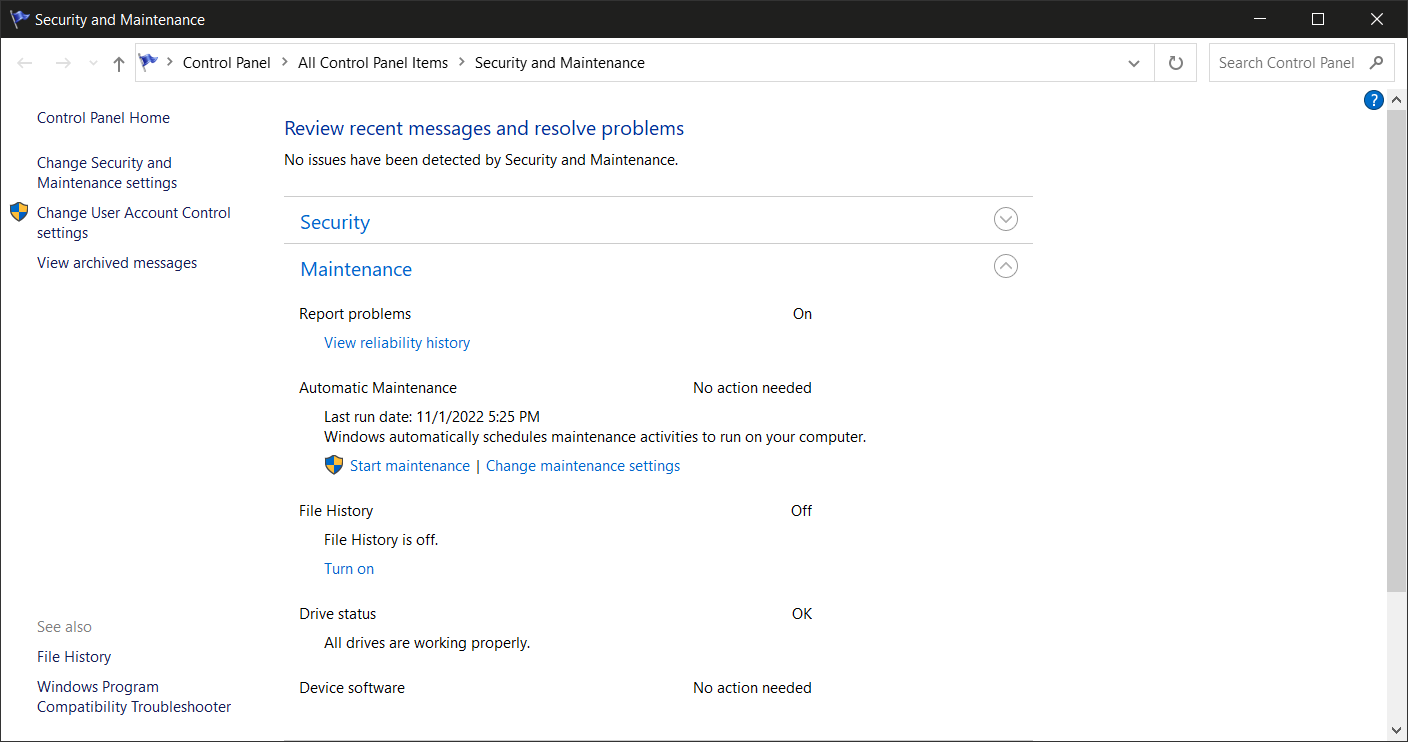The width and height of the screenshot is (1408, 742).
Task: Expand chevron after All Control Panel Items
Action: [x=461, y=63]
